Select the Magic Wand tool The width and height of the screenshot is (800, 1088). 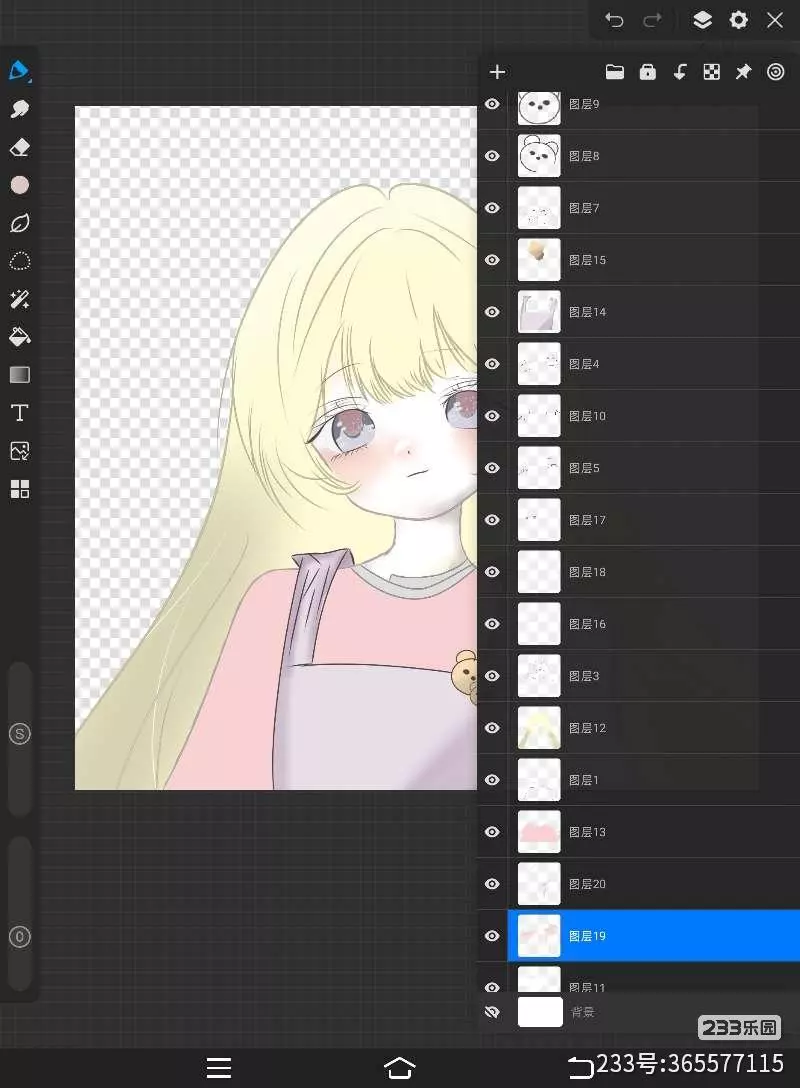point(19,299)
